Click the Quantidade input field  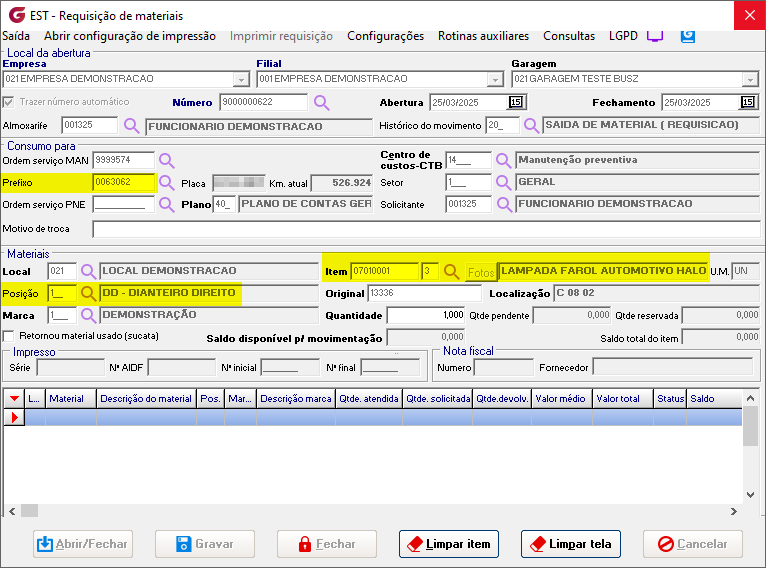click(x=426, y=316)
